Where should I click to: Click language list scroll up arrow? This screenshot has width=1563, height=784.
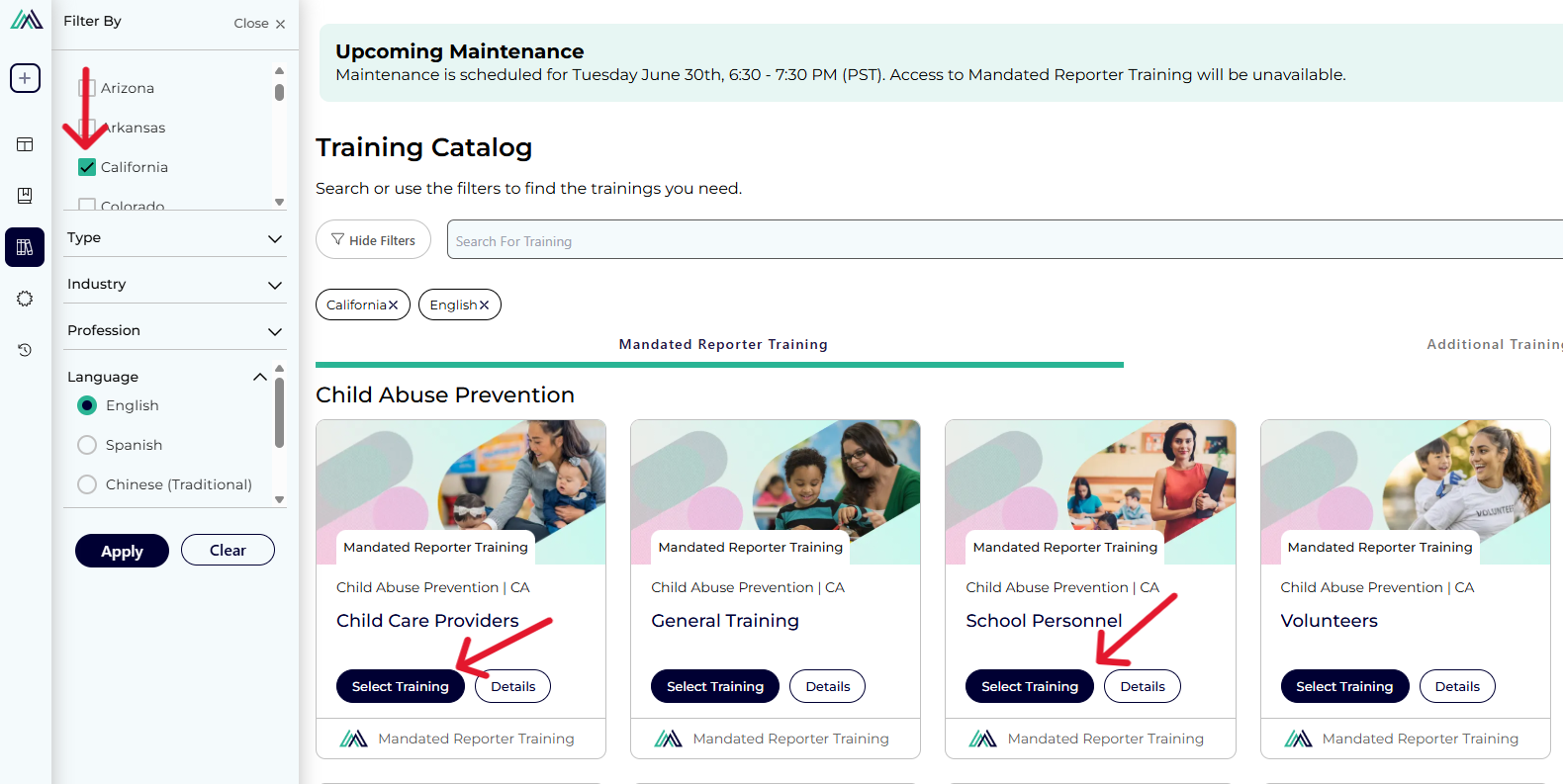tap(280, 368)
